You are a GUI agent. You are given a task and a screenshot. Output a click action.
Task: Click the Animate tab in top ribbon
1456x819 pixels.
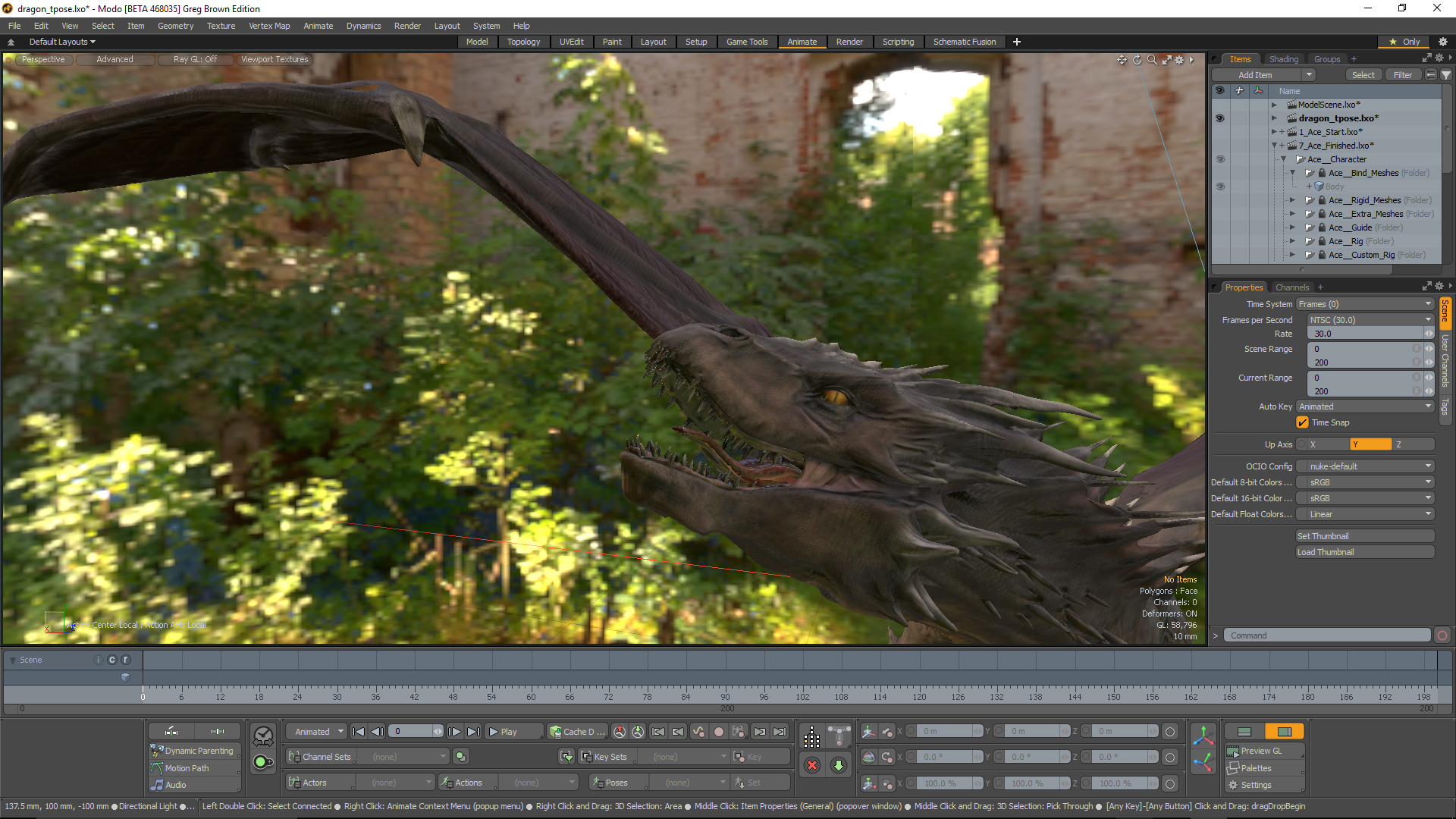coord(801,41)
